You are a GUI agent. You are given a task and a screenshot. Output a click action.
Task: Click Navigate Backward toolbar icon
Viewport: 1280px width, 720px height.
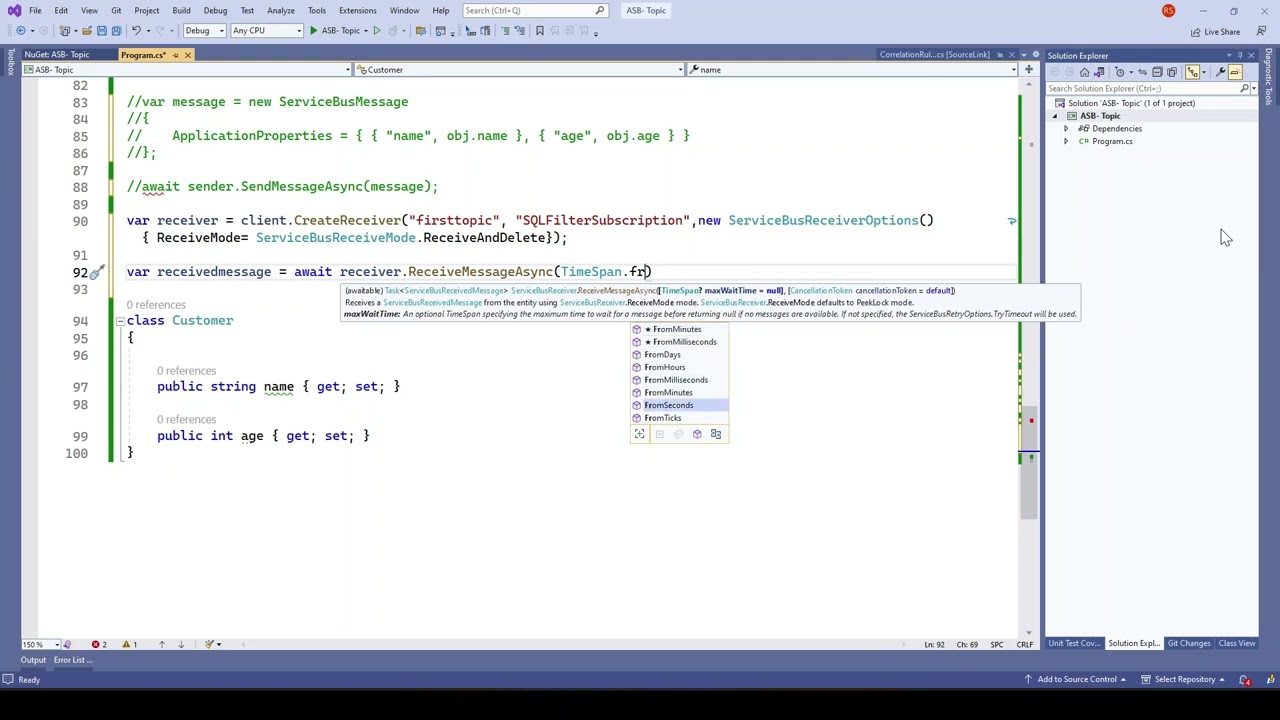click(20, 31)
